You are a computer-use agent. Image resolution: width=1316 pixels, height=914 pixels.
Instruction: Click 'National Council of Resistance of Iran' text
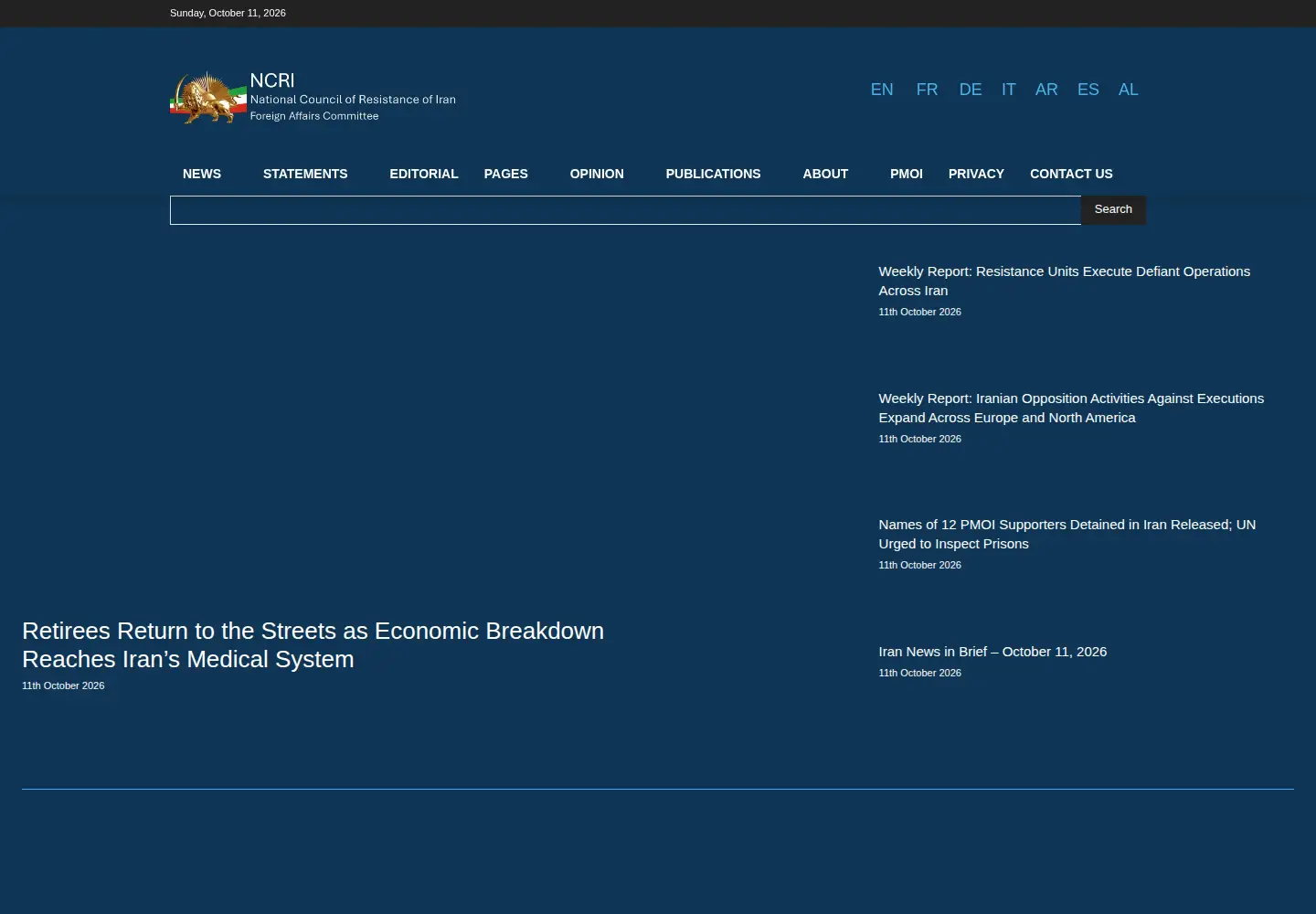353,100
